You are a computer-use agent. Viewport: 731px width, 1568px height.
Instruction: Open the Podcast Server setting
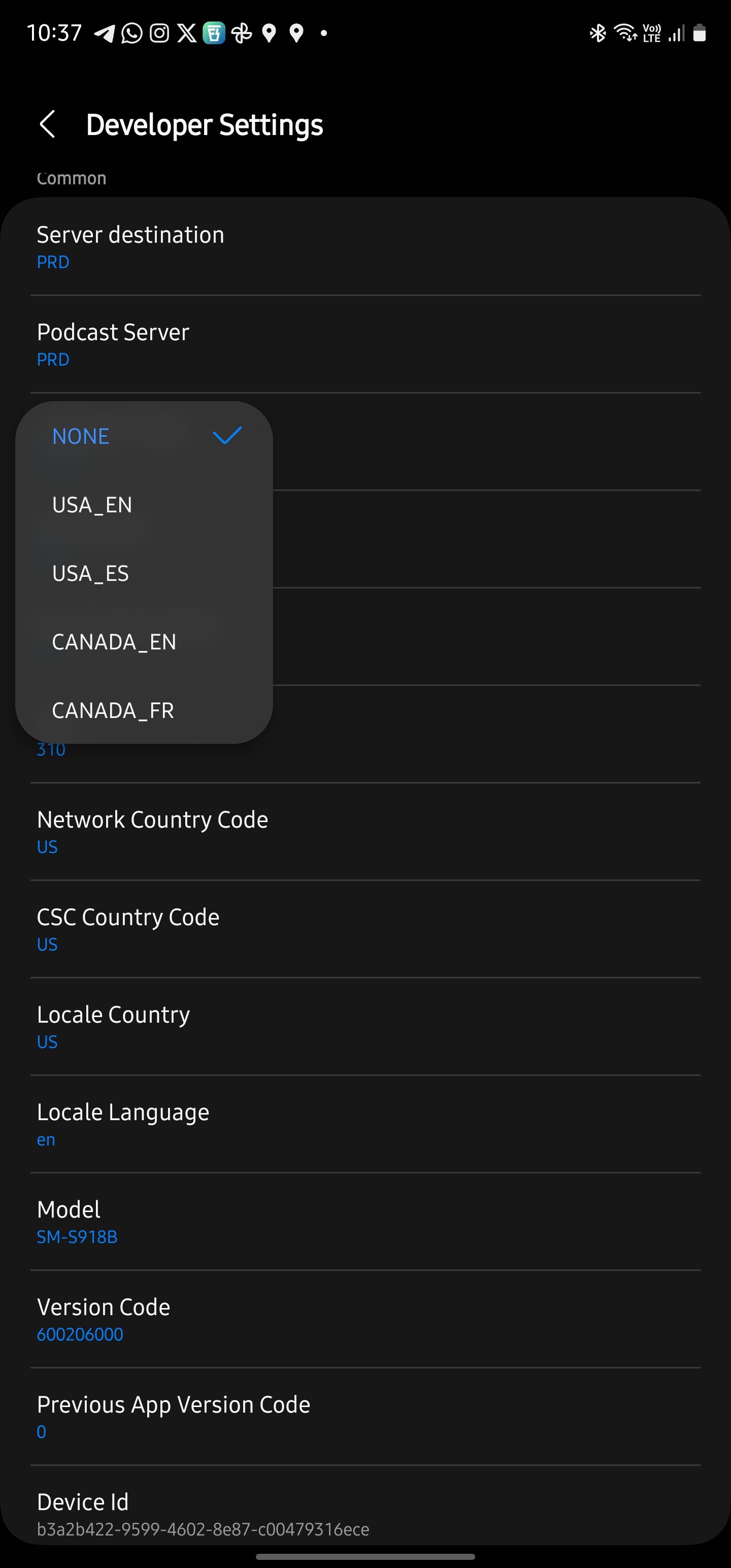click(x=365, y=344)
